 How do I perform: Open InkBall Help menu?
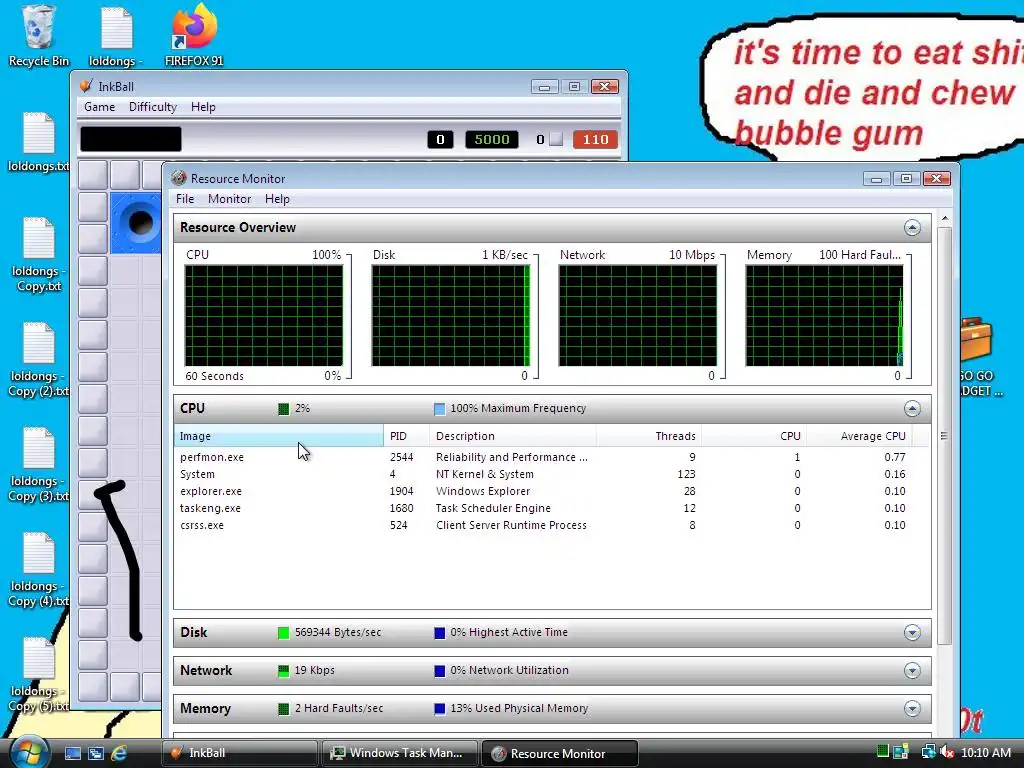[203, 107]
